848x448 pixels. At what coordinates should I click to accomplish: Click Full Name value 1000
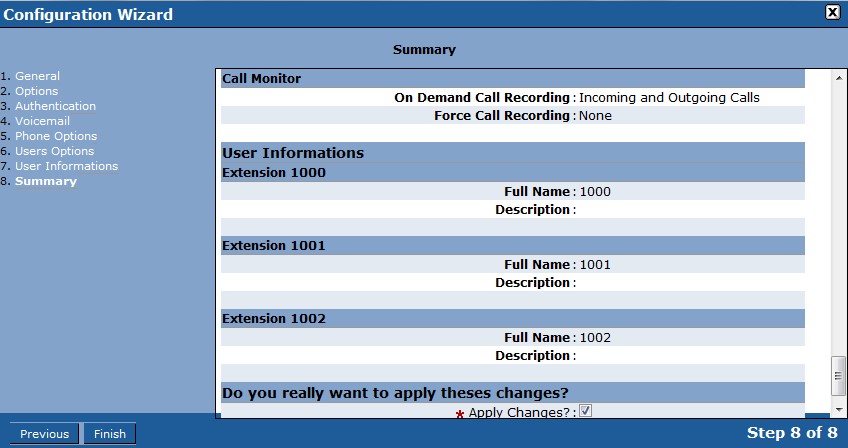point(595,192)
